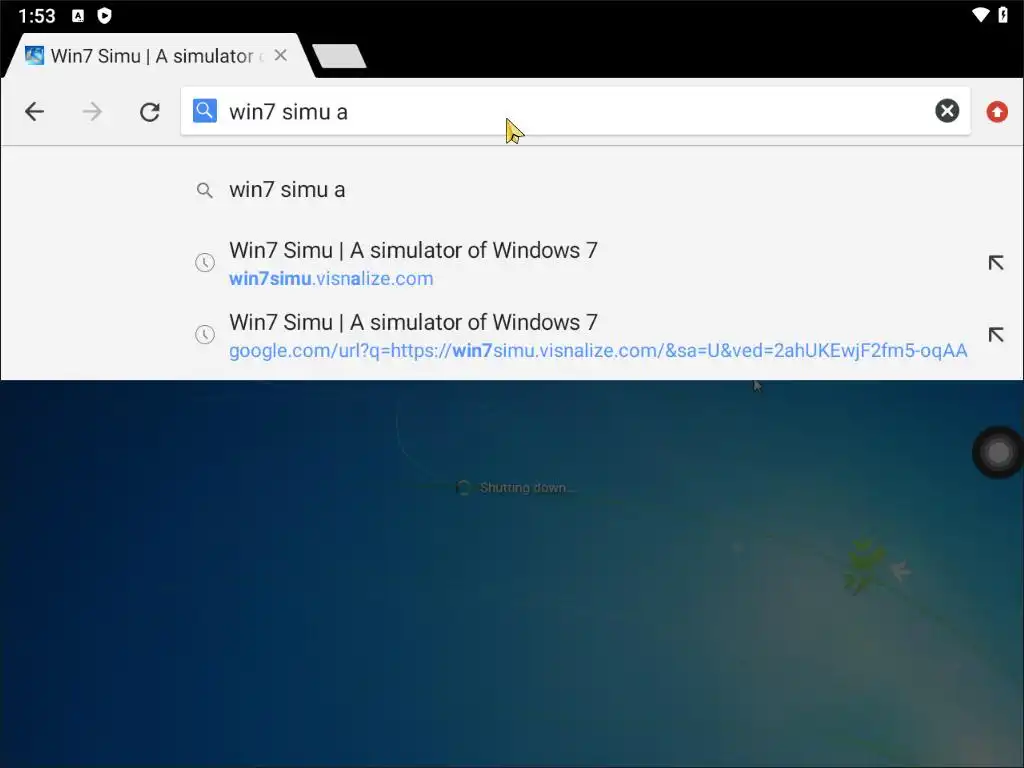This screenshot has height=768, width=1024.
Task: Click the clock icon of the google.com/url suggestion
Action: 205,334
